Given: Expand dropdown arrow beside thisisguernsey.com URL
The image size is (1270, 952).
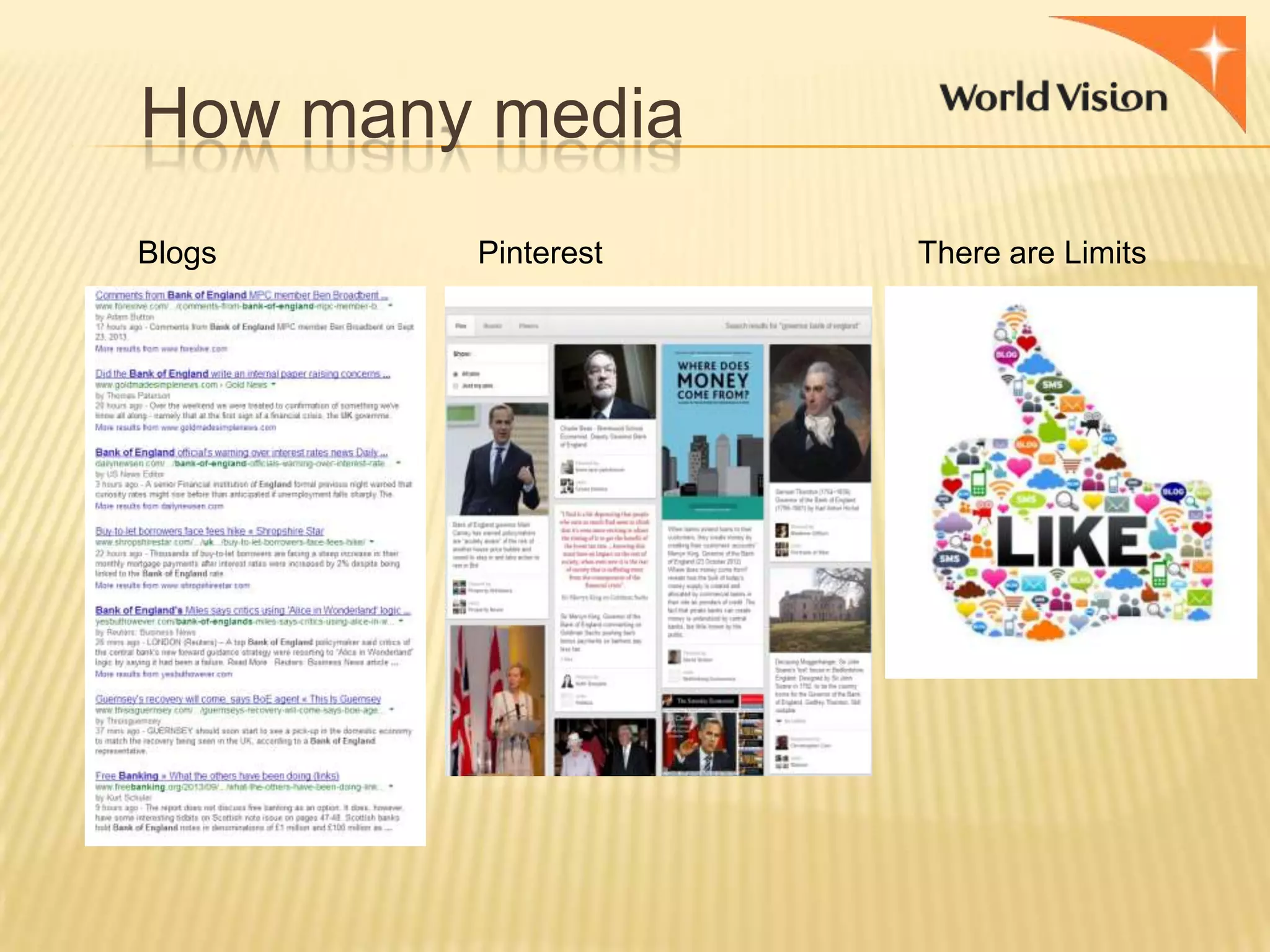Looking at the screenshot, I should tap(391, 709).
